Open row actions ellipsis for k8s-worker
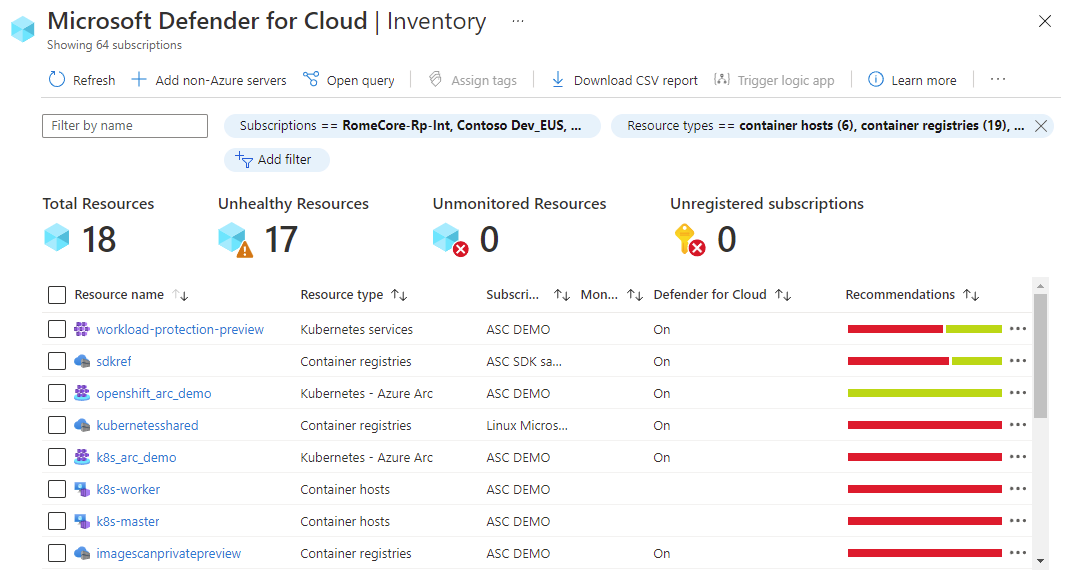Image resolution: width=1071 pixels, height=583 pixels. [1018, 489]
